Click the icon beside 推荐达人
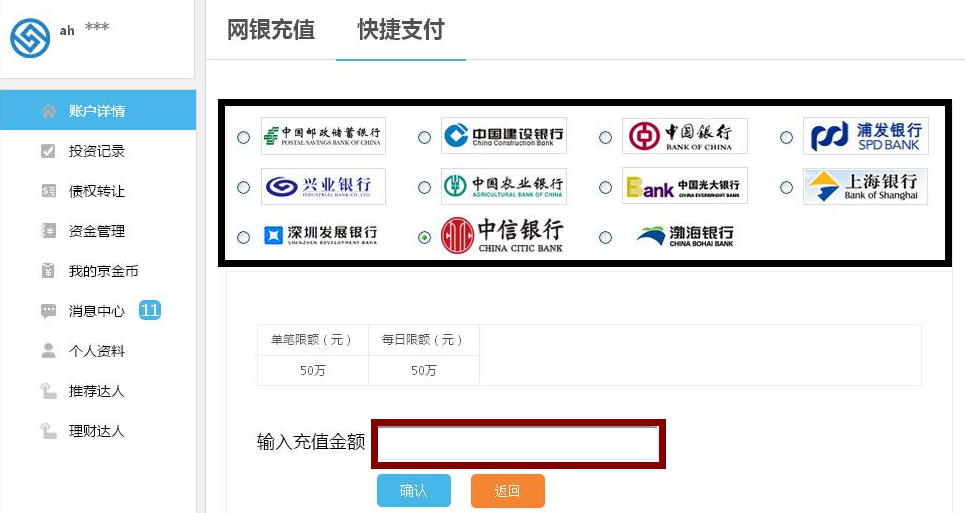The width and height of the screenshot is (965, 513). coord(48,391)
